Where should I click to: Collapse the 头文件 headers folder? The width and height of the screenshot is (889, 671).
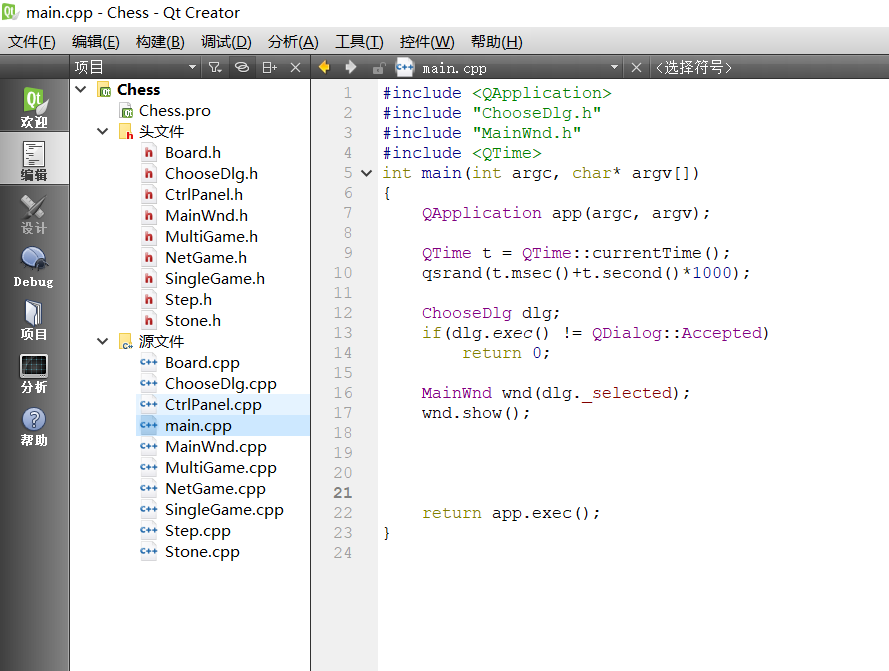click(103, 132)
